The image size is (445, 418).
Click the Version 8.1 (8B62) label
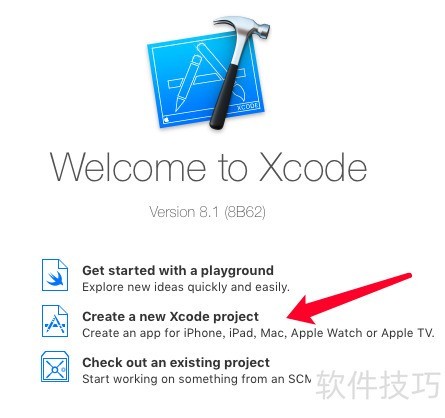[207, 212]
